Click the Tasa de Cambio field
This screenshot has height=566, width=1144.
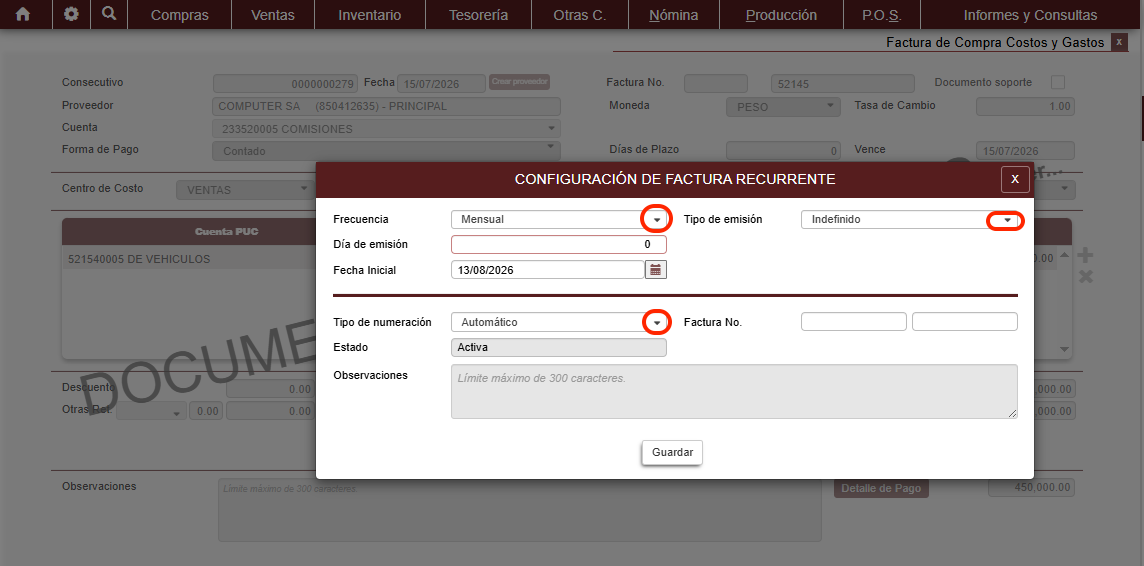pyautogui.click(x=1025, y=106)
